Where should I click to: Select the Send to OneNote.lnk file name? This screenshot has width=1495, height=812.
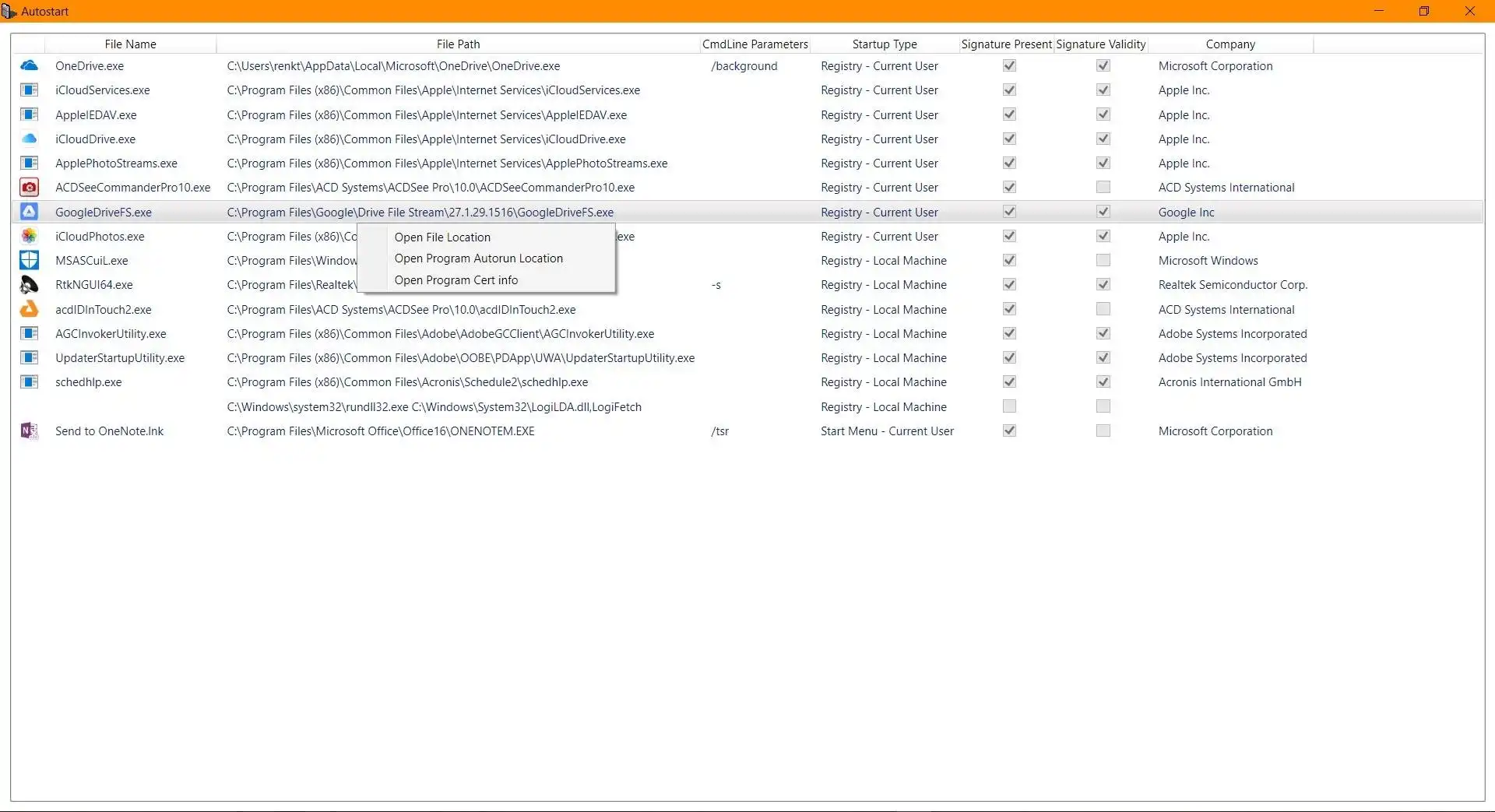point(110,431)
